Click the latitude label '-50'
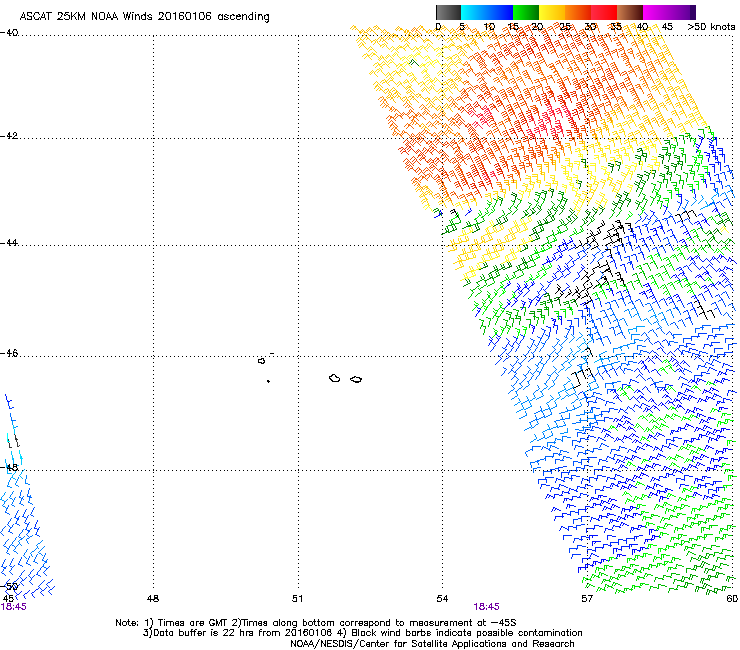Screen dimensions: 740x650 [x=9, y=586]
